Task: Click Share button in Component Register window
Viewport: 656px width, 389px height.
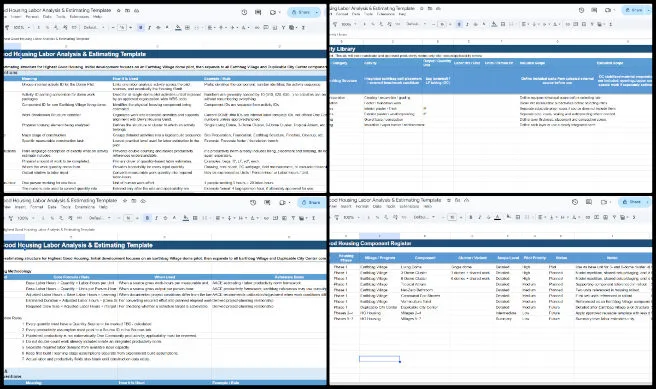Action: [632, 202]
